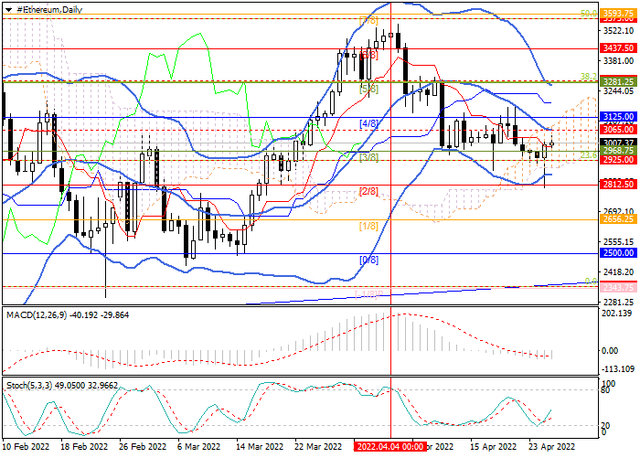Select the 3281.25 green price label
640x457 pixels.
(618, 82)
